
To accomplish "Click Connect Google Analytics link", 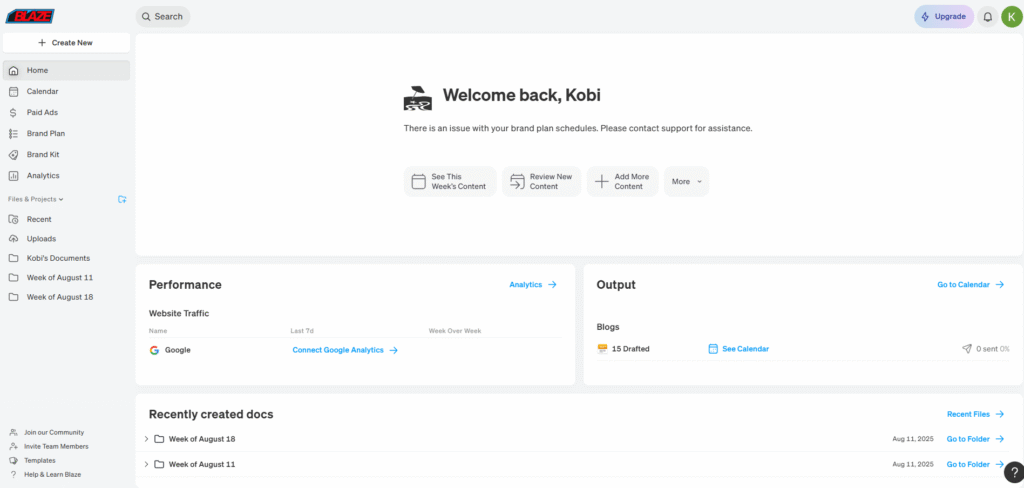I will [345, 350].
